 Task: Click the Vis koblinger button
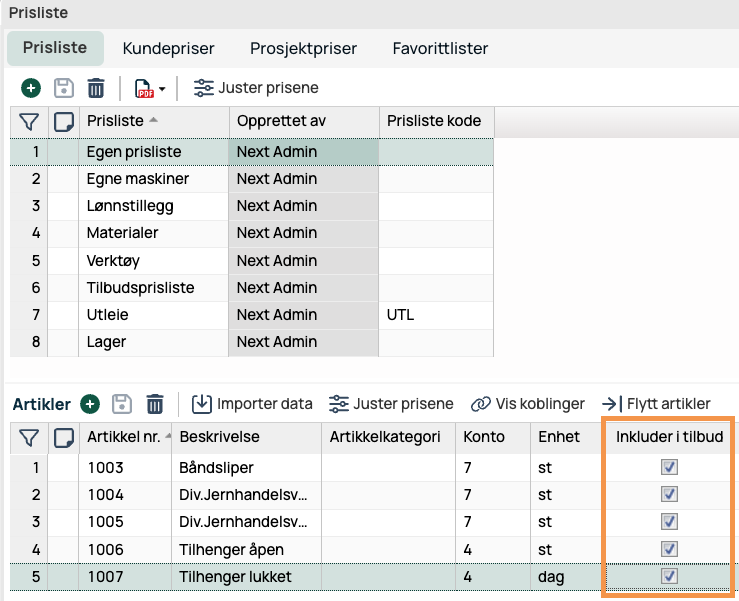point(528,404)
